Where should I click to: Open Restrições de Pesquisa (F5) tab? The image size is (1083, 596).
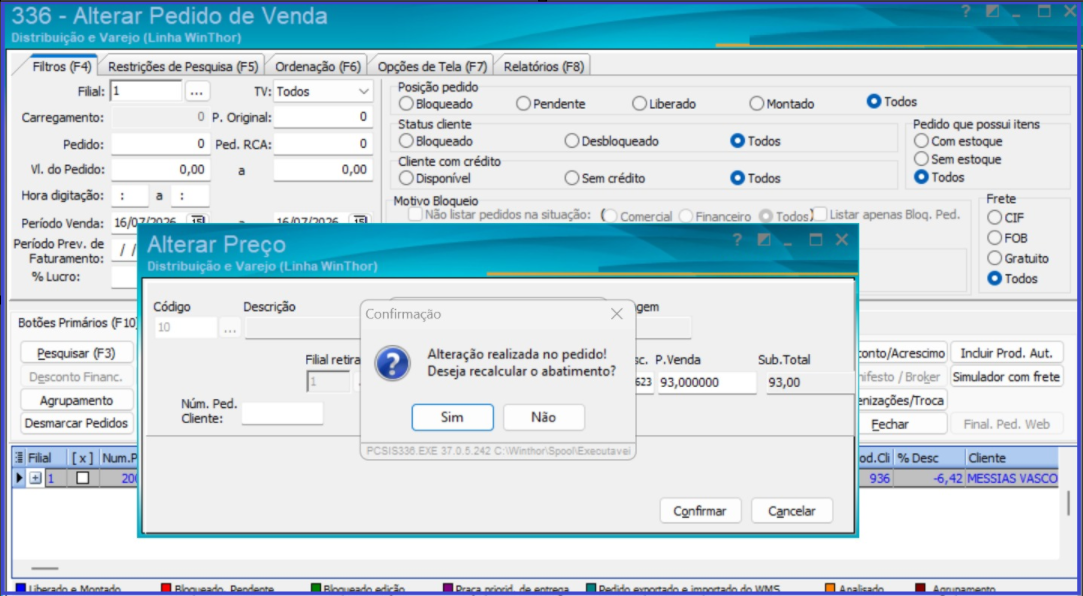point(183,67)
